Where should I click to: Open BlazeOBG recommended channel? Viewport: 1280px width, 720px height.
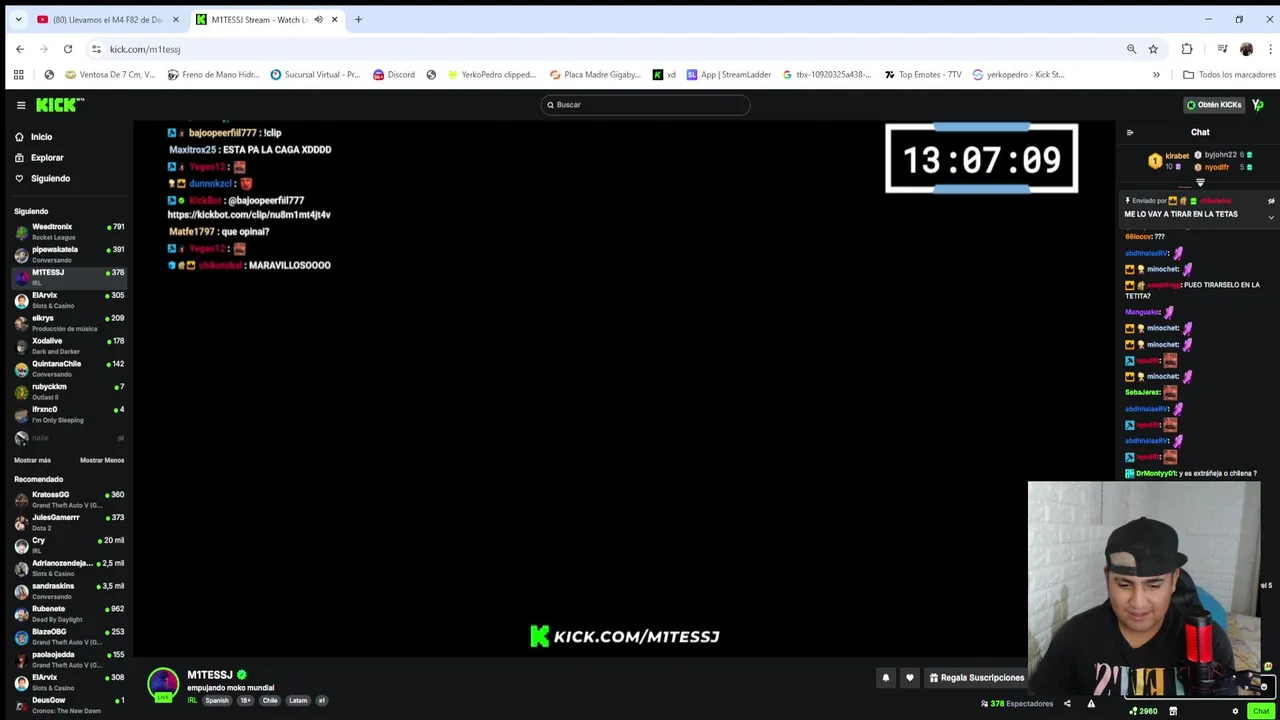point(69,637)
